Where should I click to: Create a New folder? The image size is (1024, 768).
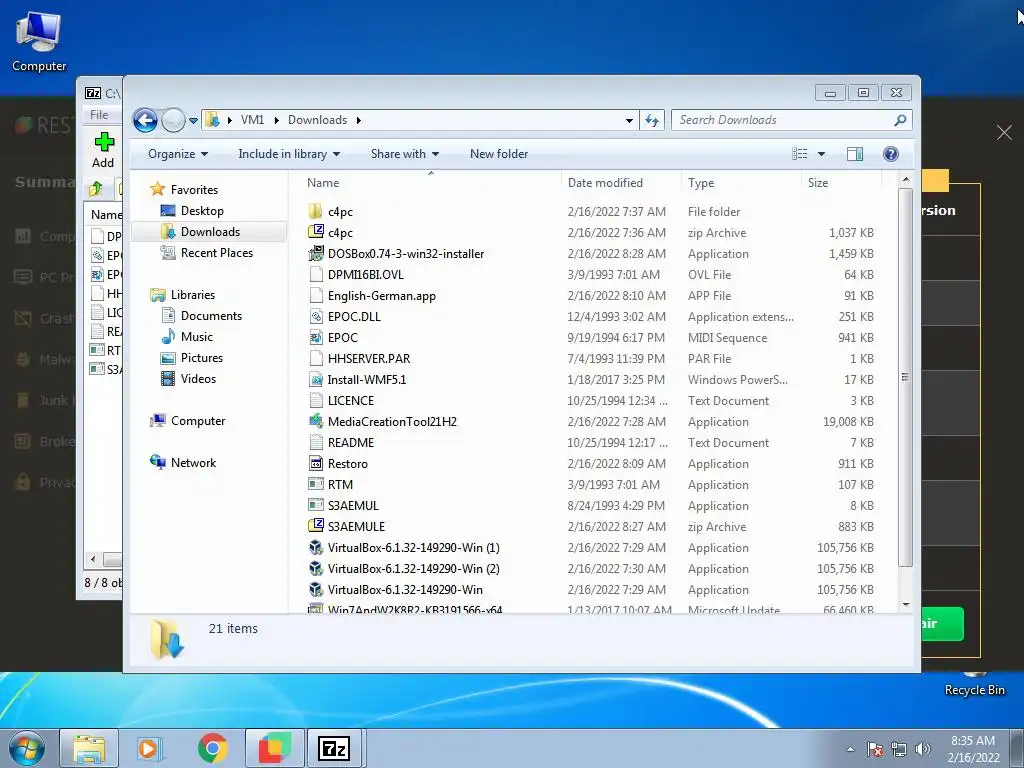click(499, 154)
